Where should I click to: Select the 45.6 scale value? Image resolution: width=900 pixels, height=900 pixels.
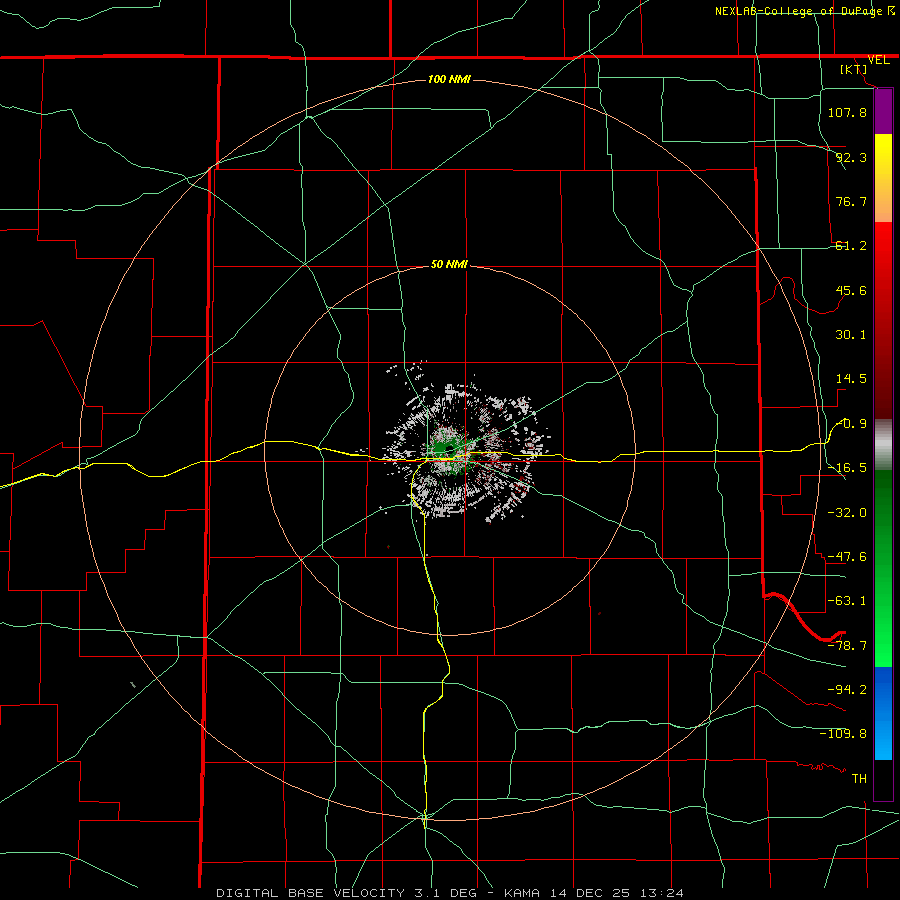point(851,290)
